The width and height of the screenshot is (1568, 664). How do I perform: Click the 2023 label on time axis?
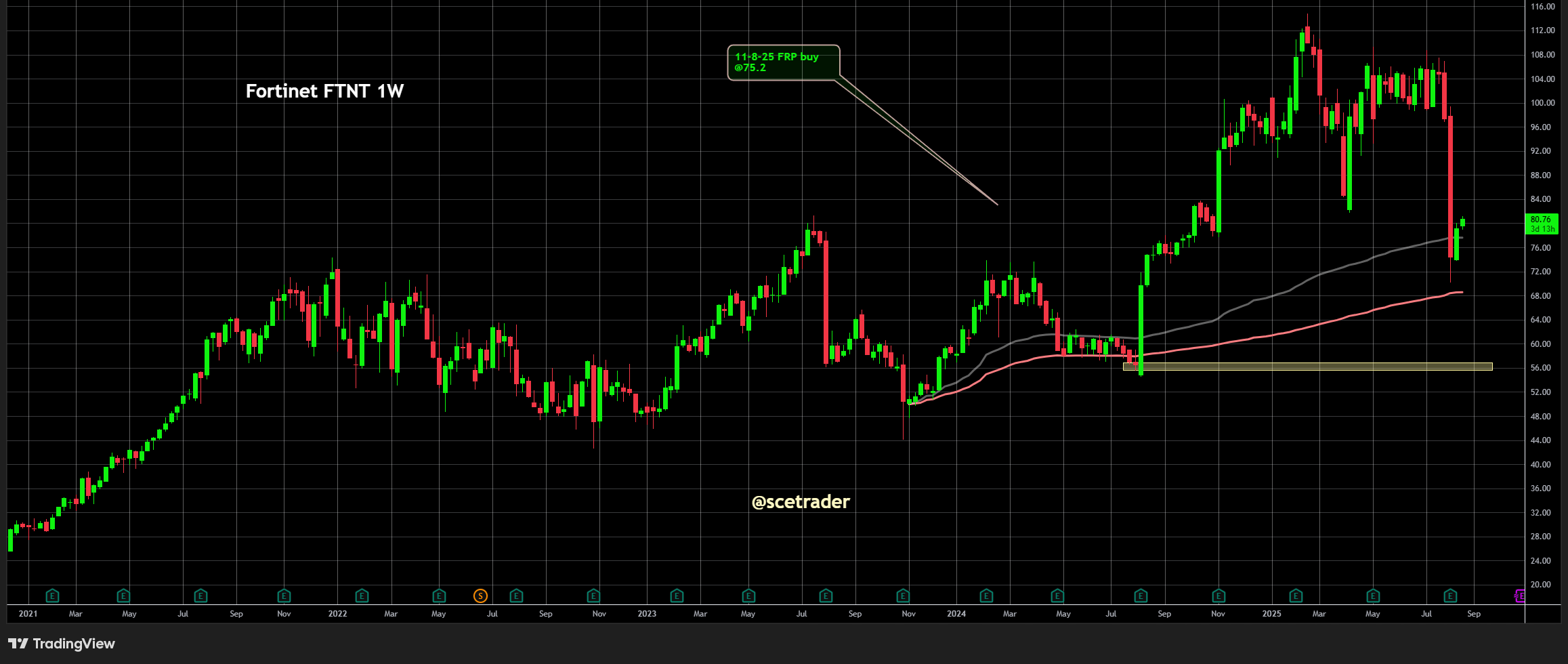(647, 614)
